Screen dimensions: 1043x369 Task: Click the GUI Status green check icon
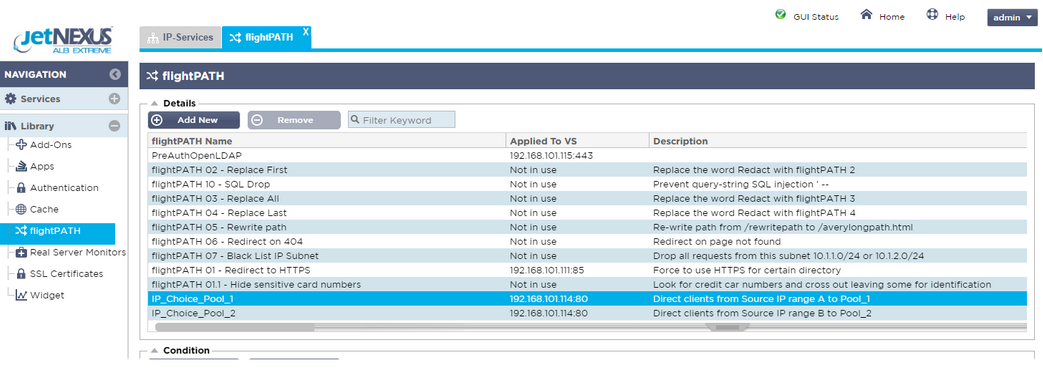click(780, 15)
